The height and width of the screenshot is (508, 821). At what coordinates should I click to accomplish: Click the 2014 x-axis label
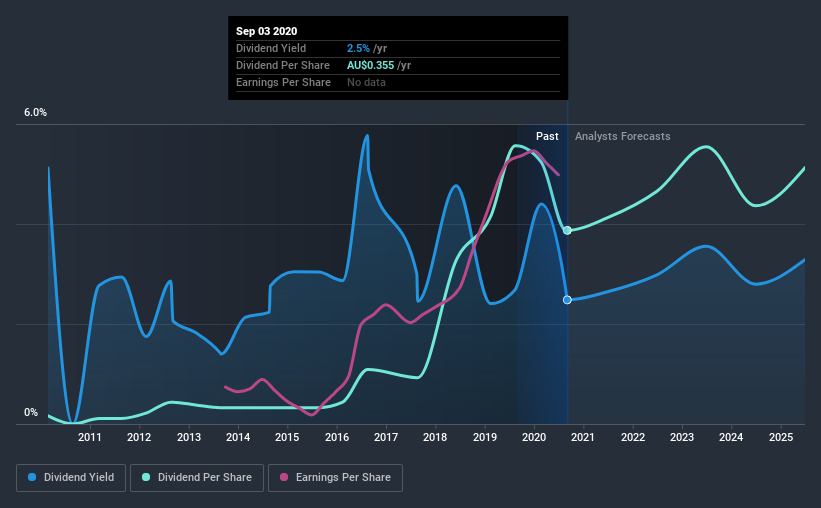click(x=238, y=437)
